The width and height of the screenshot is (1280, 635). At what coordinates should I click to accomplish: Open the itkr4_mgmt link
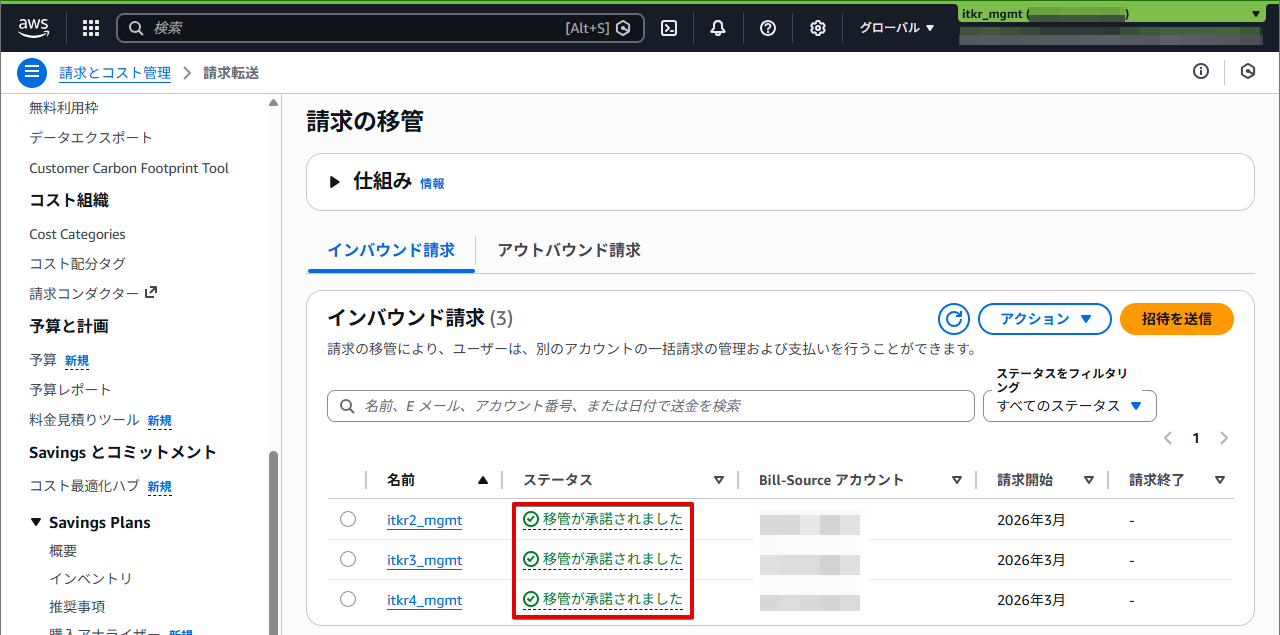click(x=424, y=600)
